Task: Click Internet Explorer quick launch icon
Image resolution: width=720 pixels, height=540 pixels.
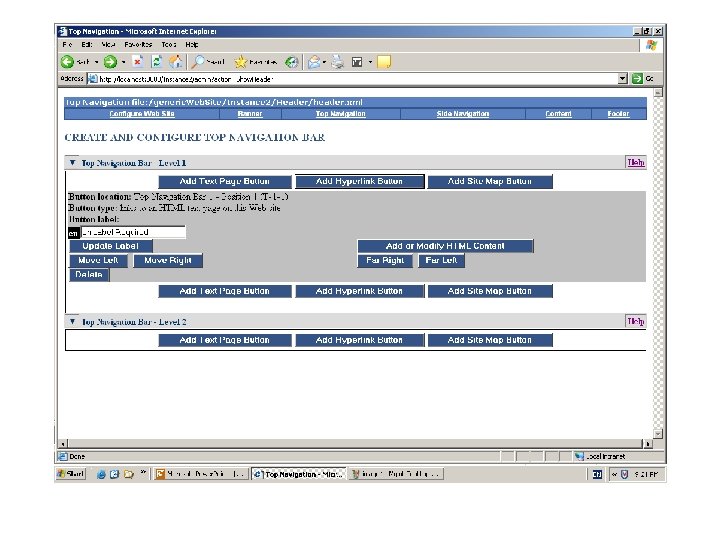Action: pyautogui.click(x=101, y=474)
